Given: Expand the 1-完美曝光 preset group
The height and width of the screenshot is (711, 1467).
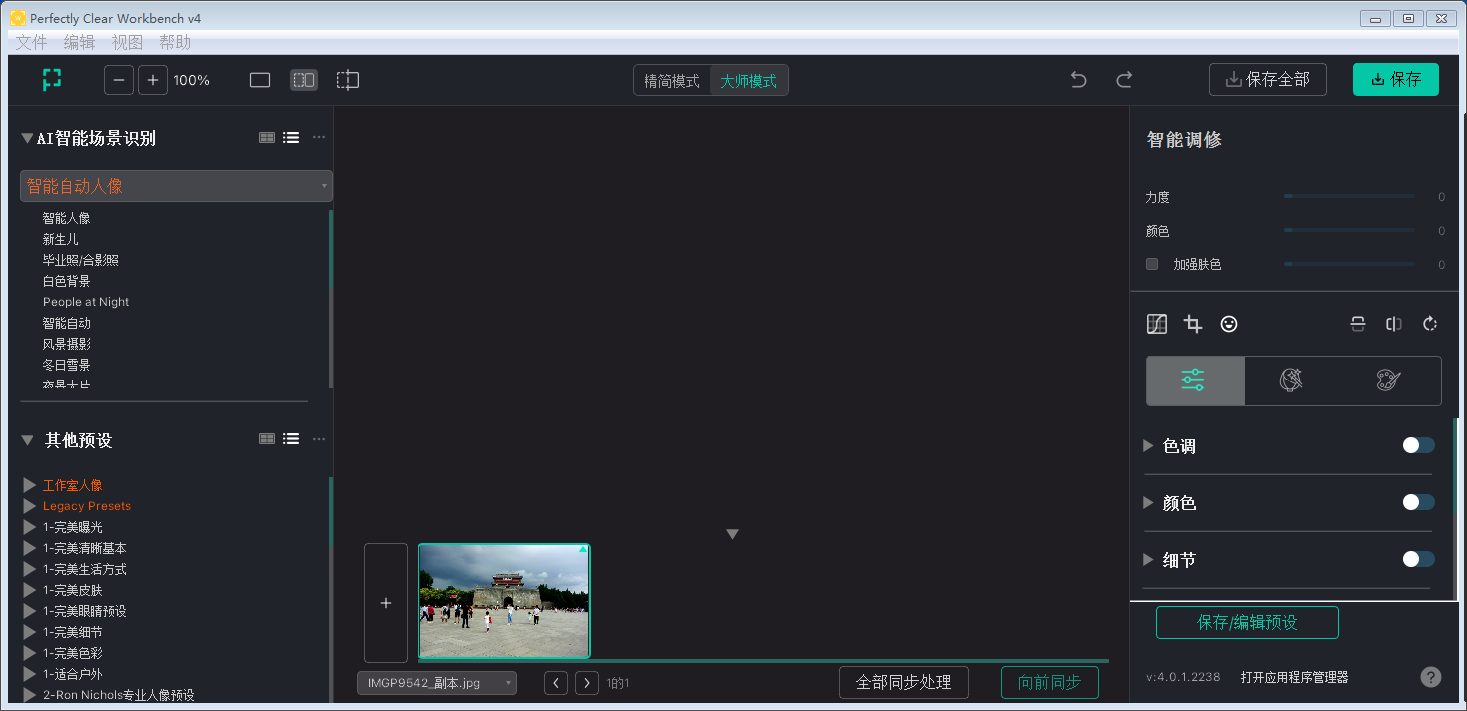Looking at the screenshot, I should pyautogui.click(x=30, y=527).
